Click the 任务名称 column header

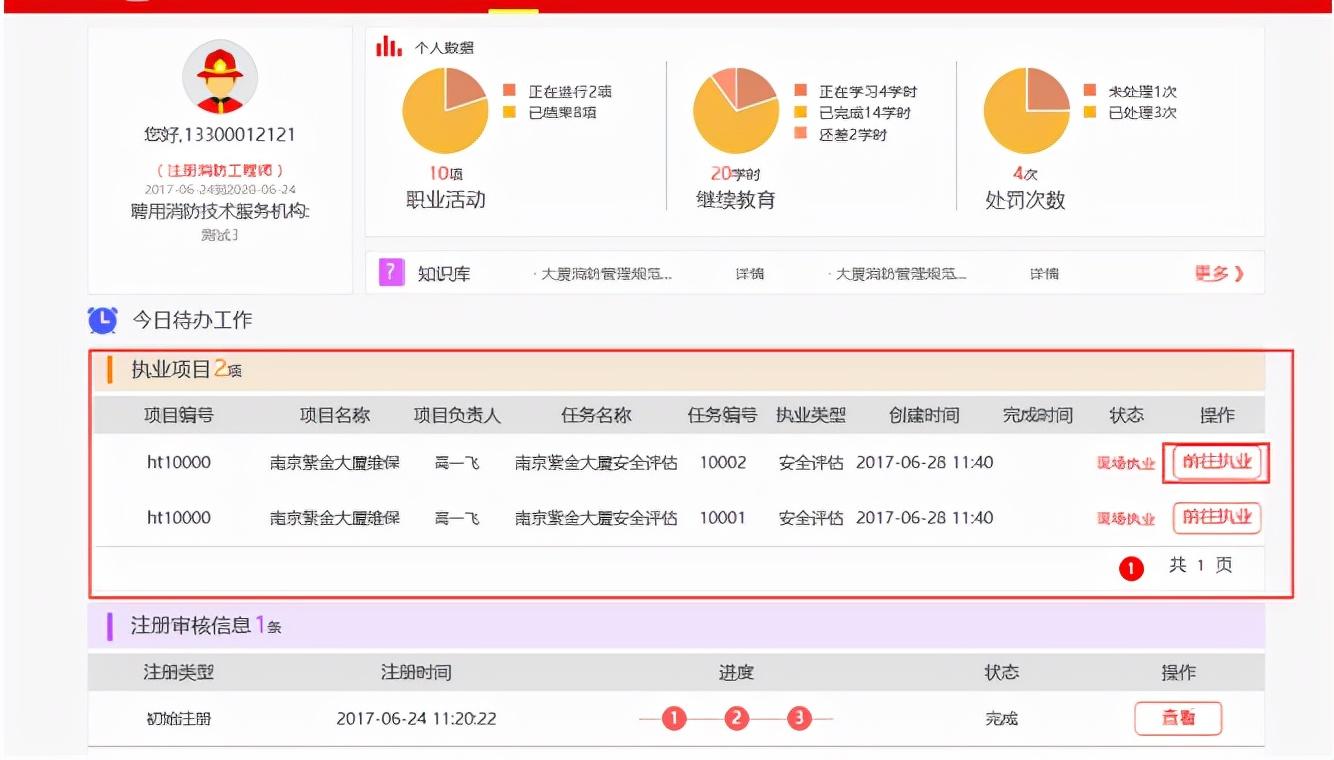pos(596,415)
